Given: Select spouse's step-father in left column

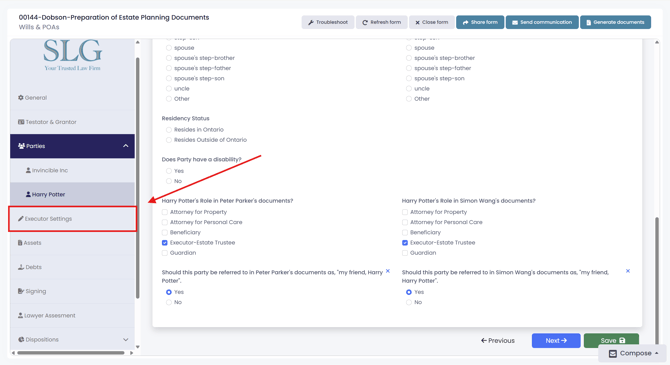Looking at the screenshot, I should point(169,68).
